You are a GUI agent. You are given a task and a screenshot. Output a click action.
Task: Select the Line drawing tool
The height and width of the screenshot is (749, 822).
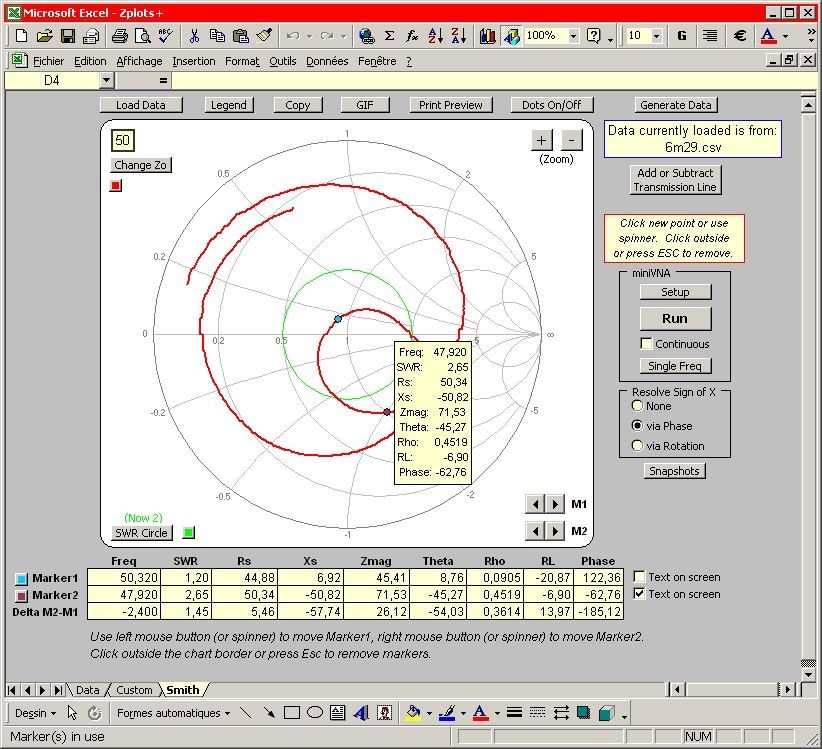[245, 713]
